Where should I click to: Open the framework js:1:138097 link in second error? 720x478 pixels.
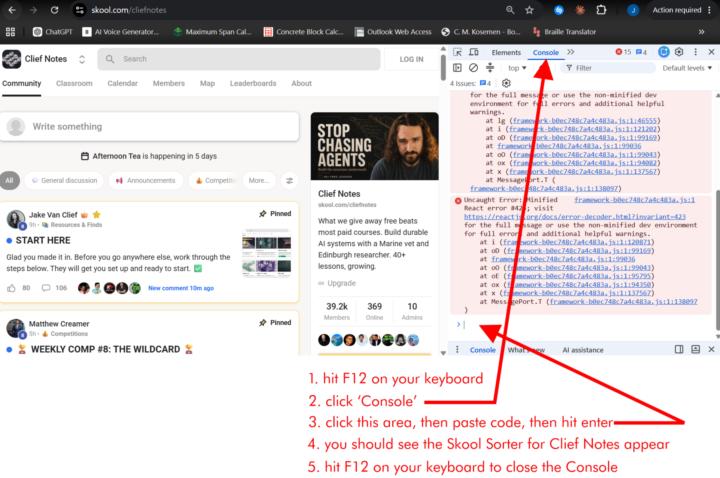(x=623, y=302)
